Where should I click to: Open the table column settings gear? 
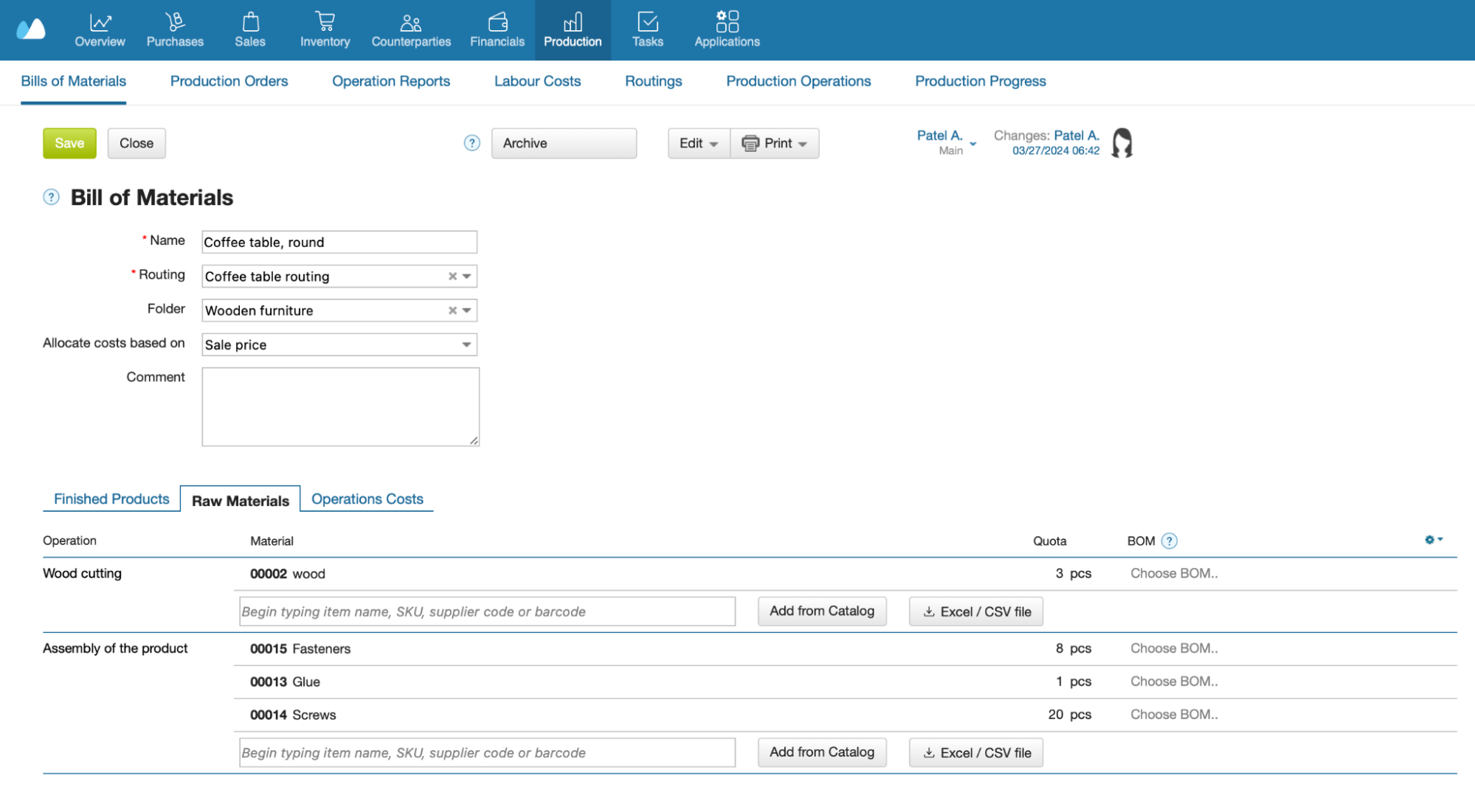pos(1433,540)
